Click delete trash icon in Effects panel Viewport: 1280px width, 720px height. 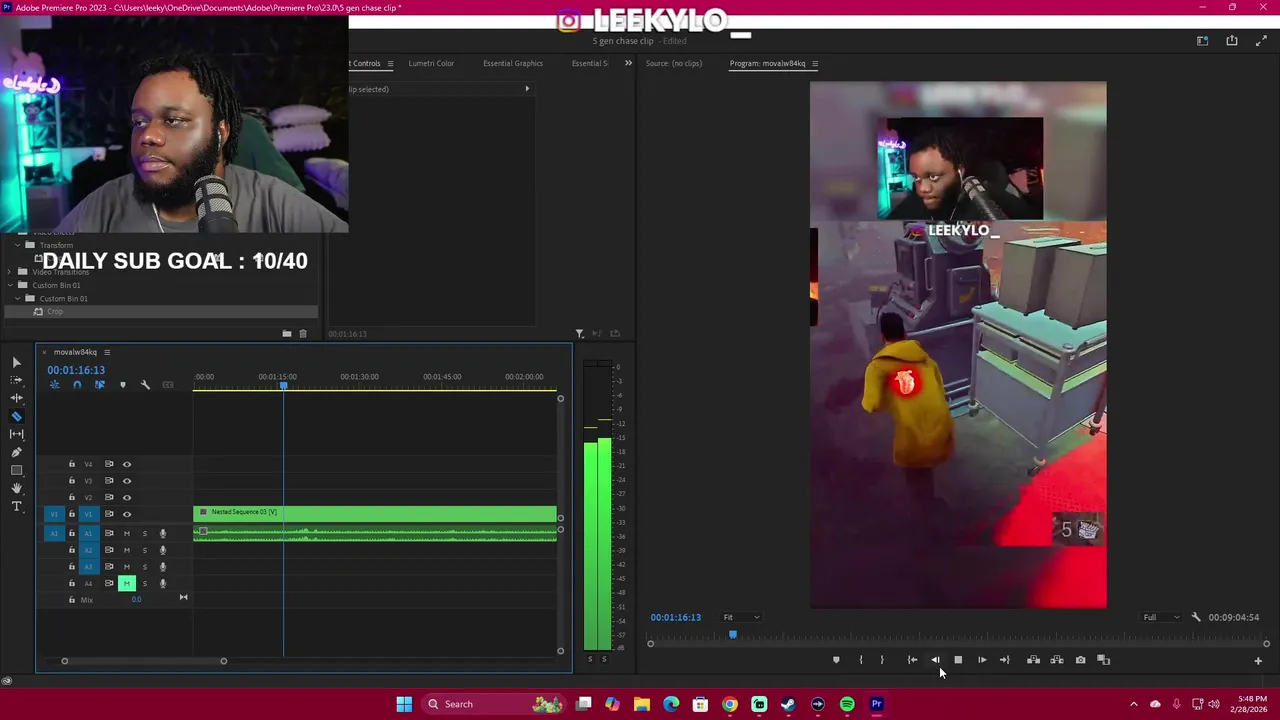(303, 334)
